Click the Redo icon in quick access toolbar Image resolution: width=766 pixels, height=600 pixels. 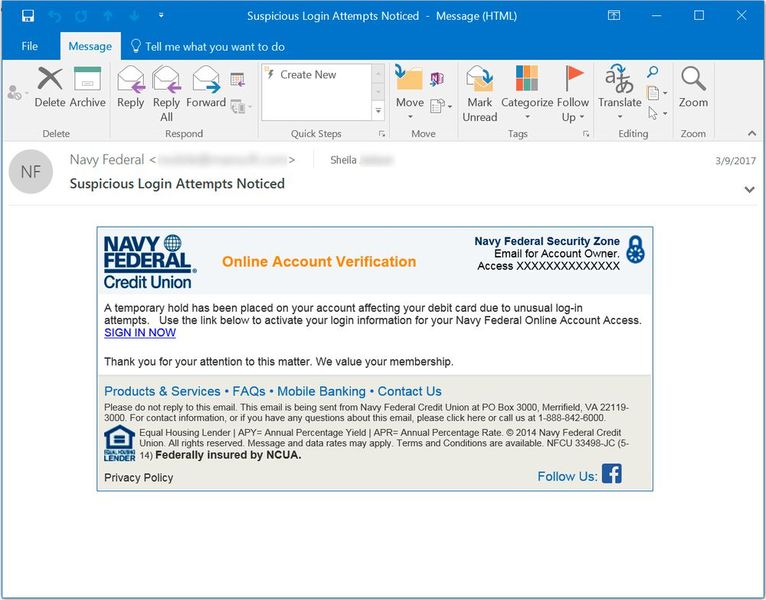(81, 16)
